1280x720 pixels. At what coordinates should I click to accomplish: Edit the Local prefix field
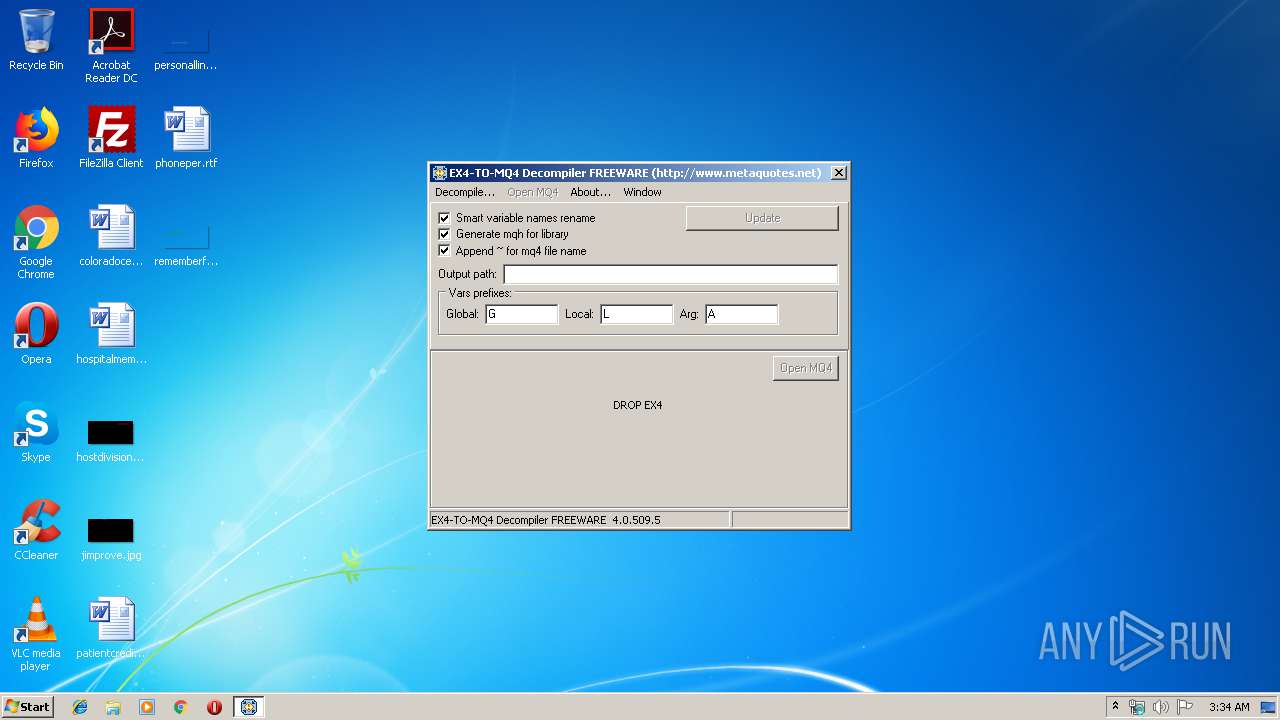636,314
